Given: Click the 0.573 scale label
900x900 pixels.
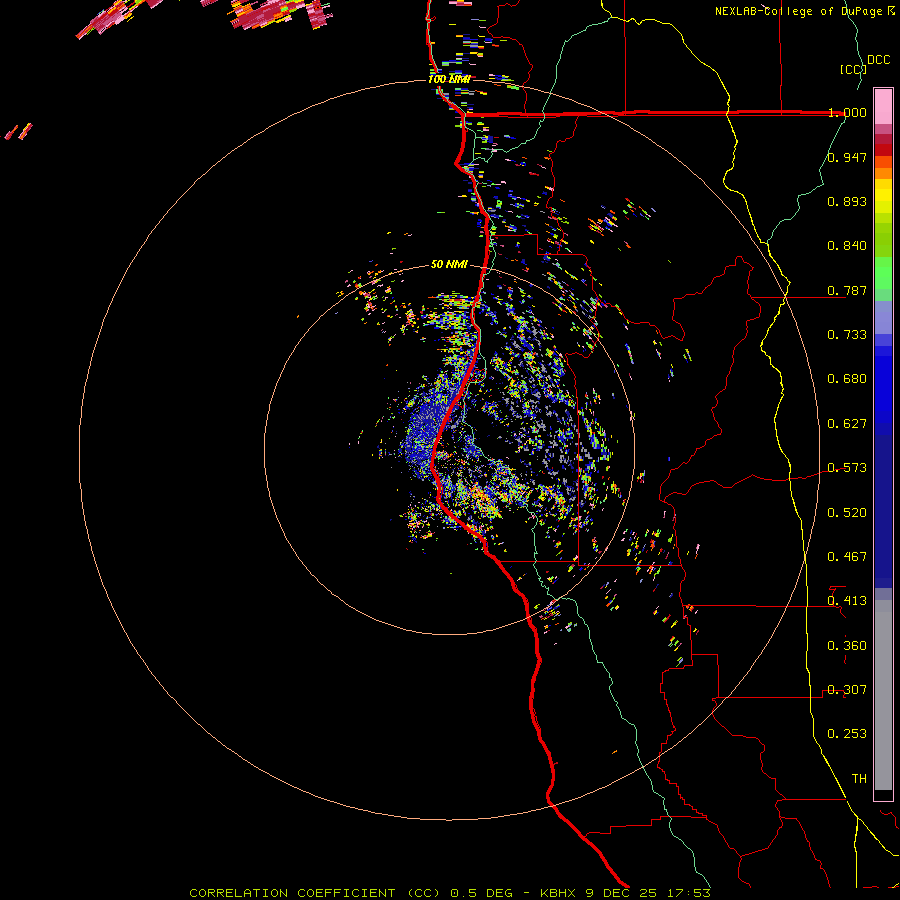Looking at the screenshot, I should (847, 468).
